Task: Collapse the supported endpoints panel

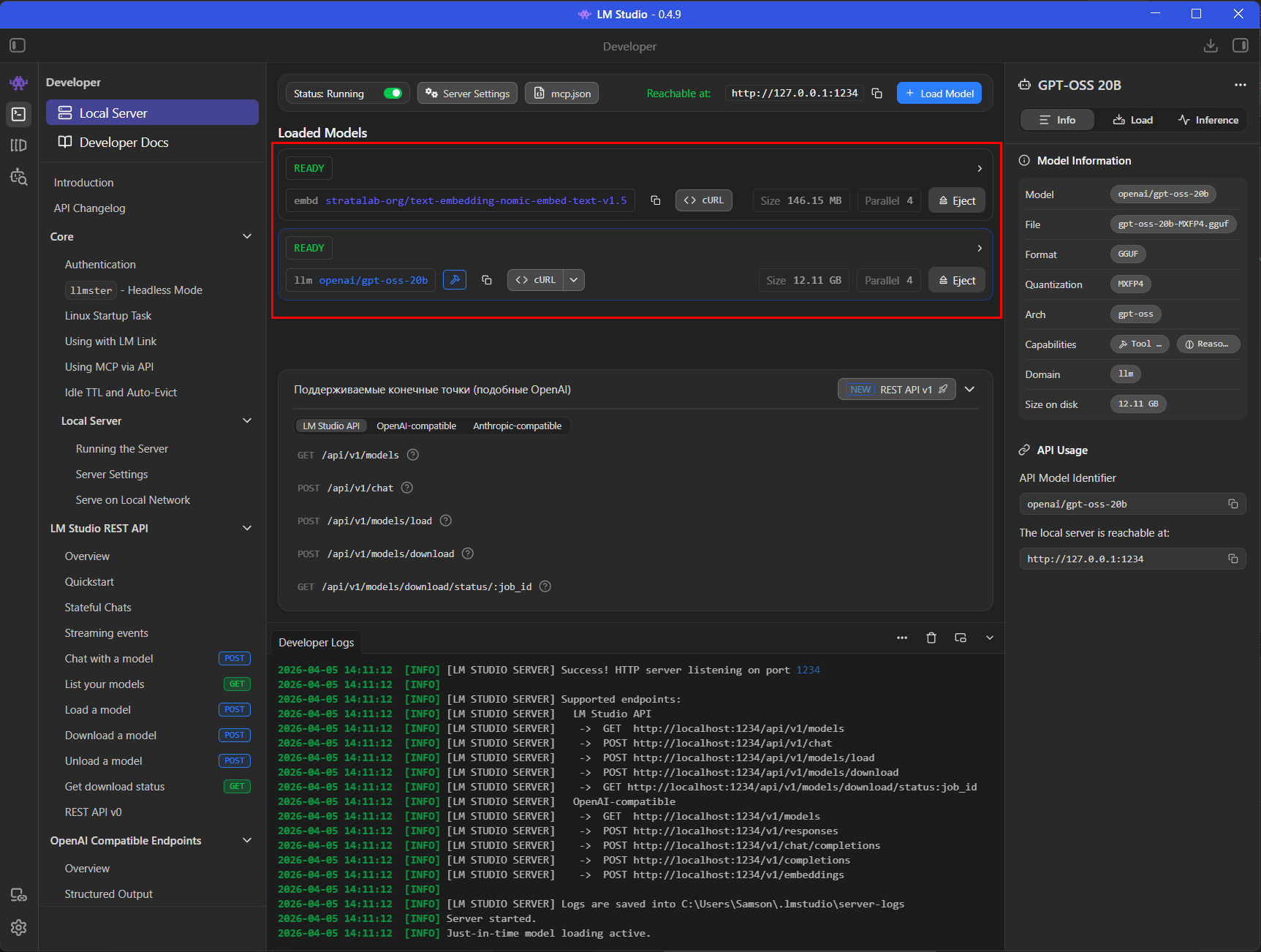Action: [x=969, y=389]
